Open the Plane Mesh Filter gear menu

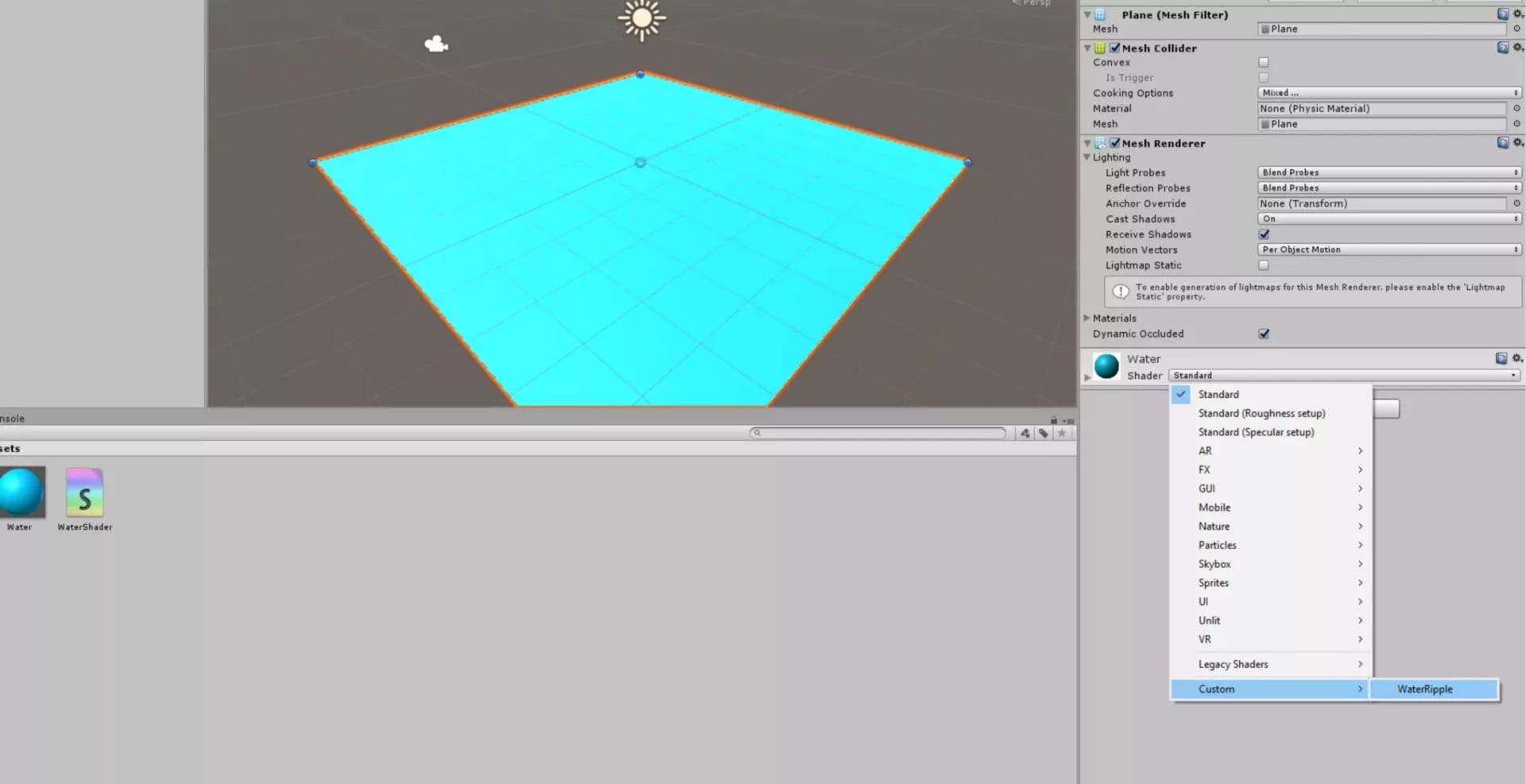tap(1518, 14)
